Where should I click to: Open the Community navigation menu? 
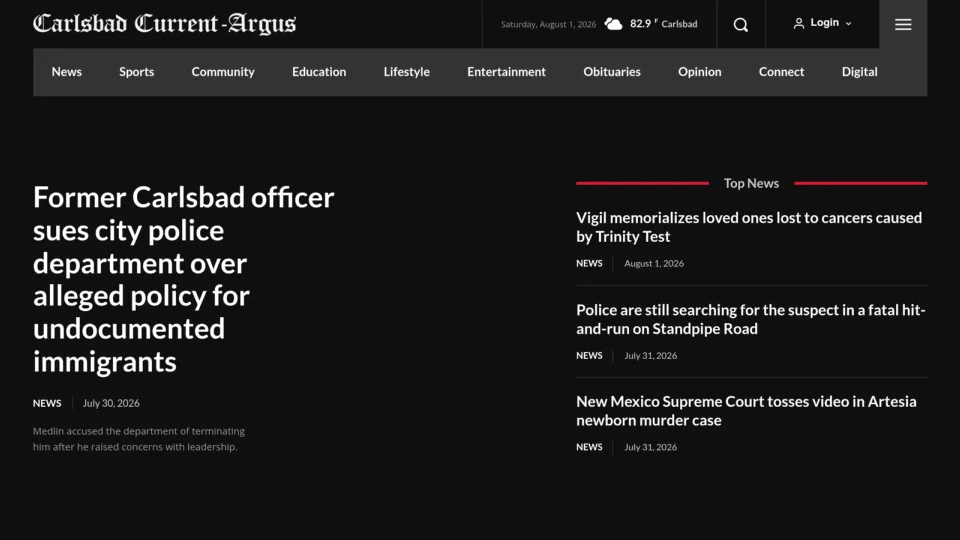point(223,72)
